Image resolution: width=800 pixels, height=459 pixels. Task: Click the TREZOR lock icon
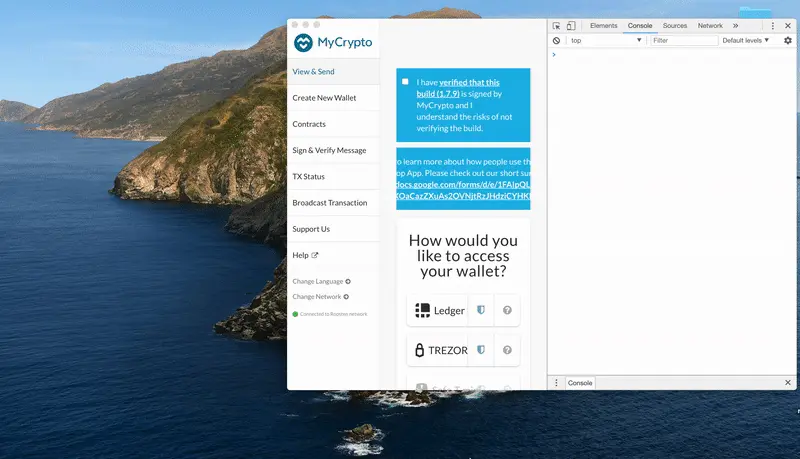tap(419, 350)
